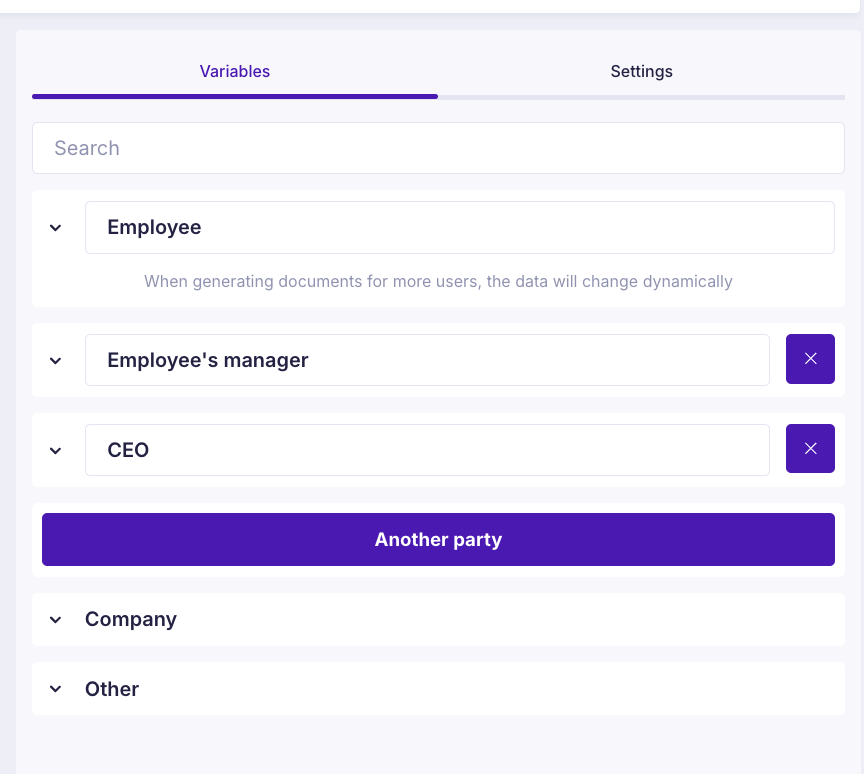Expand the Company section arrow

pos(56,620)
